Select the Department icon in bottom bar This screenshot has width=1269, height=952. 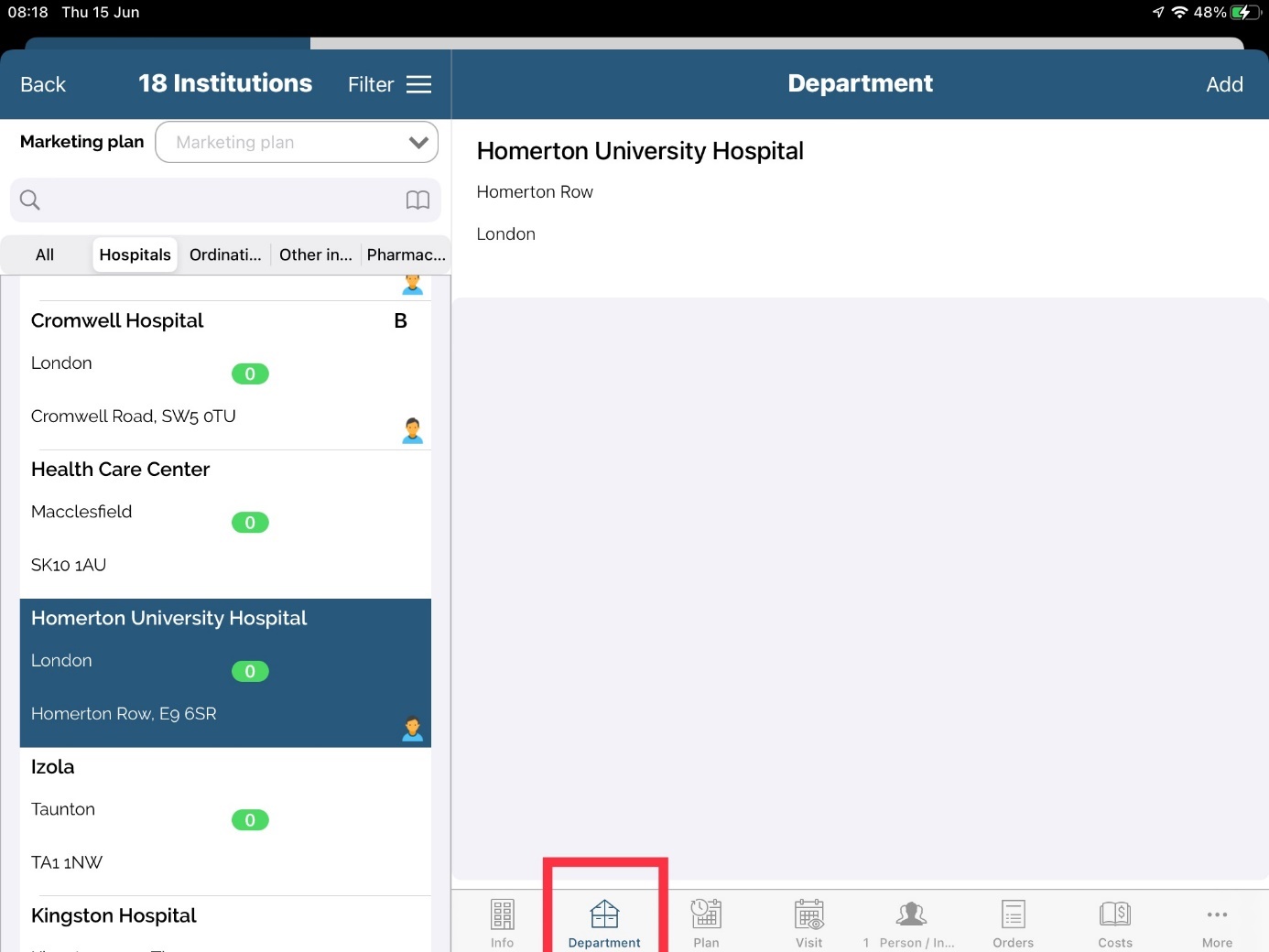[x=604, y=914]
